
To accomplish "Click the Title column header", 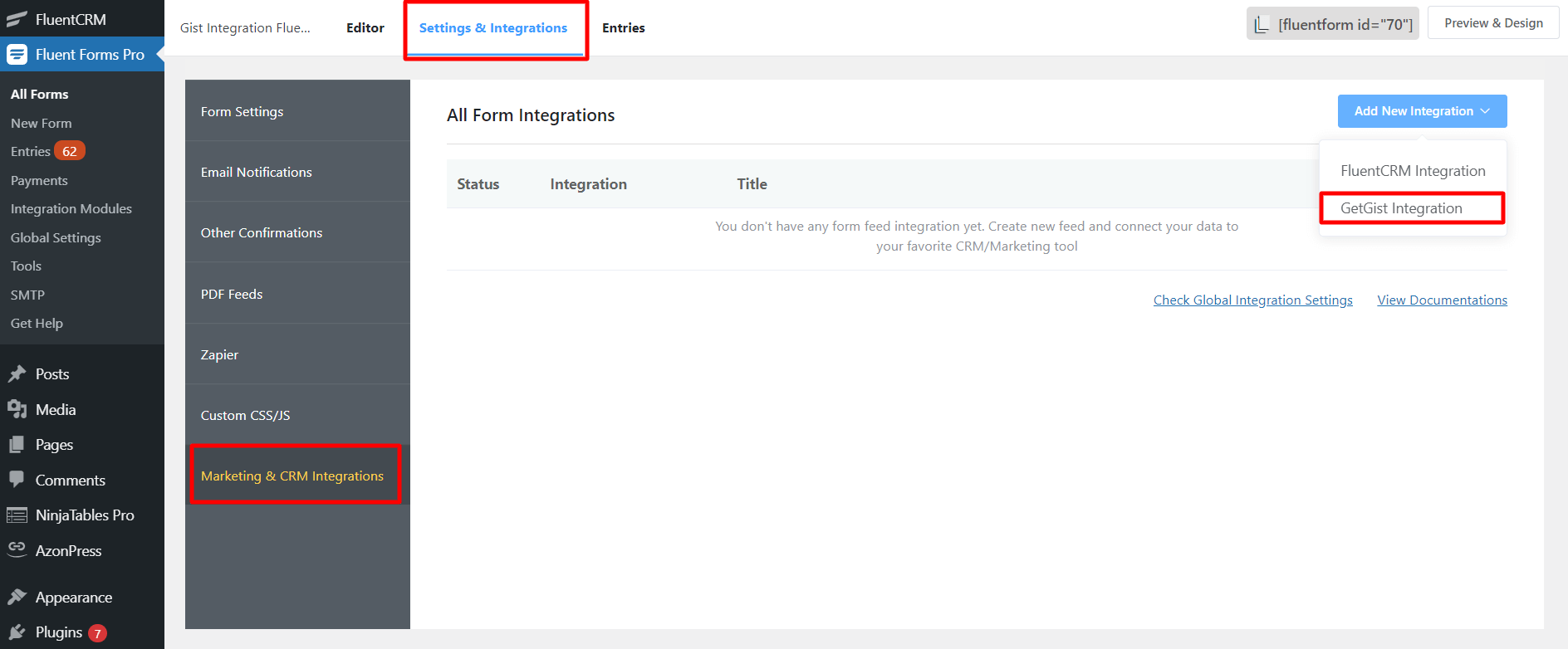I will pyautogui.click(x=752, y=184).
